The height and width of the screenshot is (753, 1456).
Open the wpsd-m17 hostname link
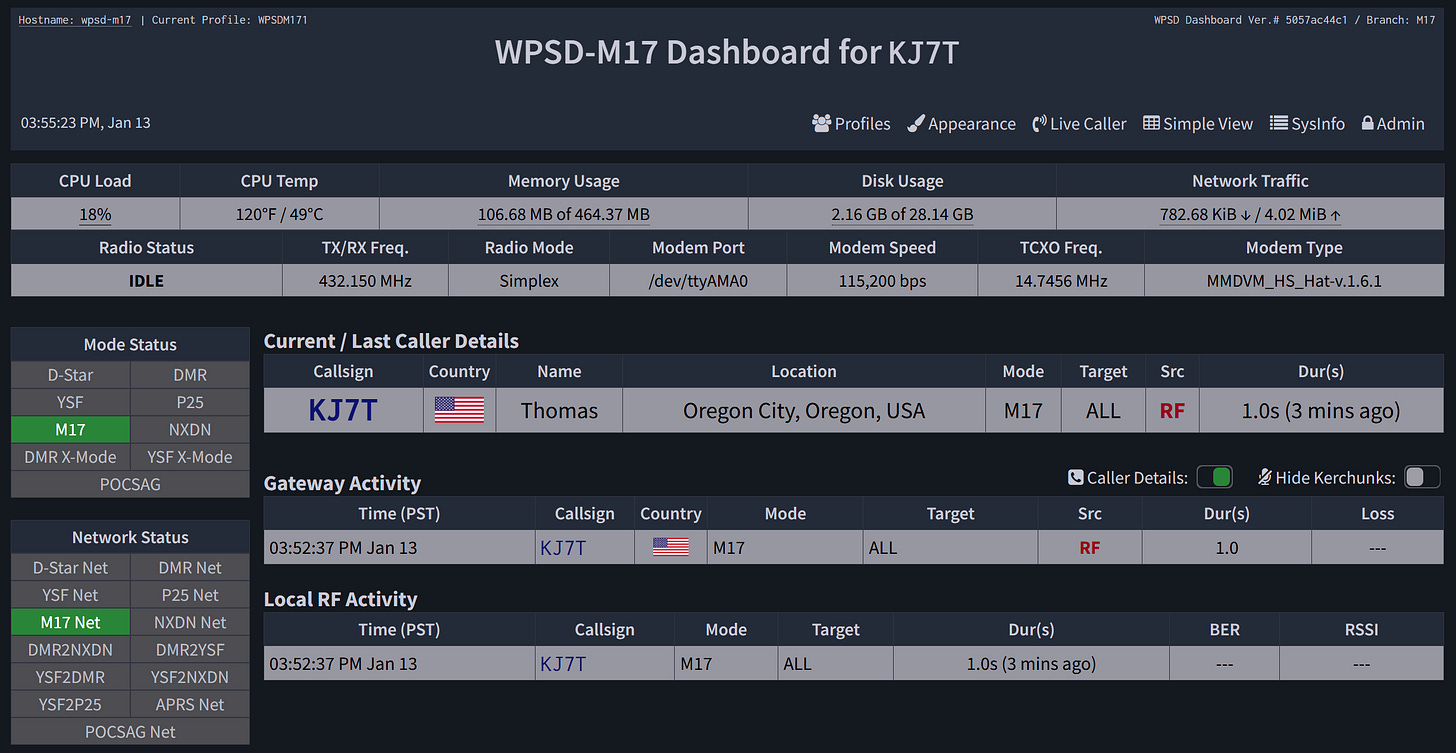[x=75, y=19]
